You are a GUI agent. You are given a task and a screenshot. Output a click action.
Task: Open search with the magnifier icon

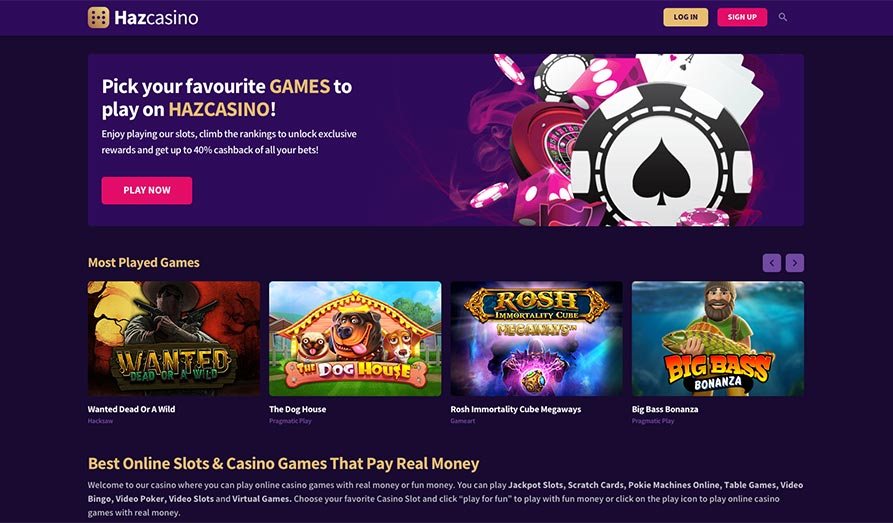783,17
